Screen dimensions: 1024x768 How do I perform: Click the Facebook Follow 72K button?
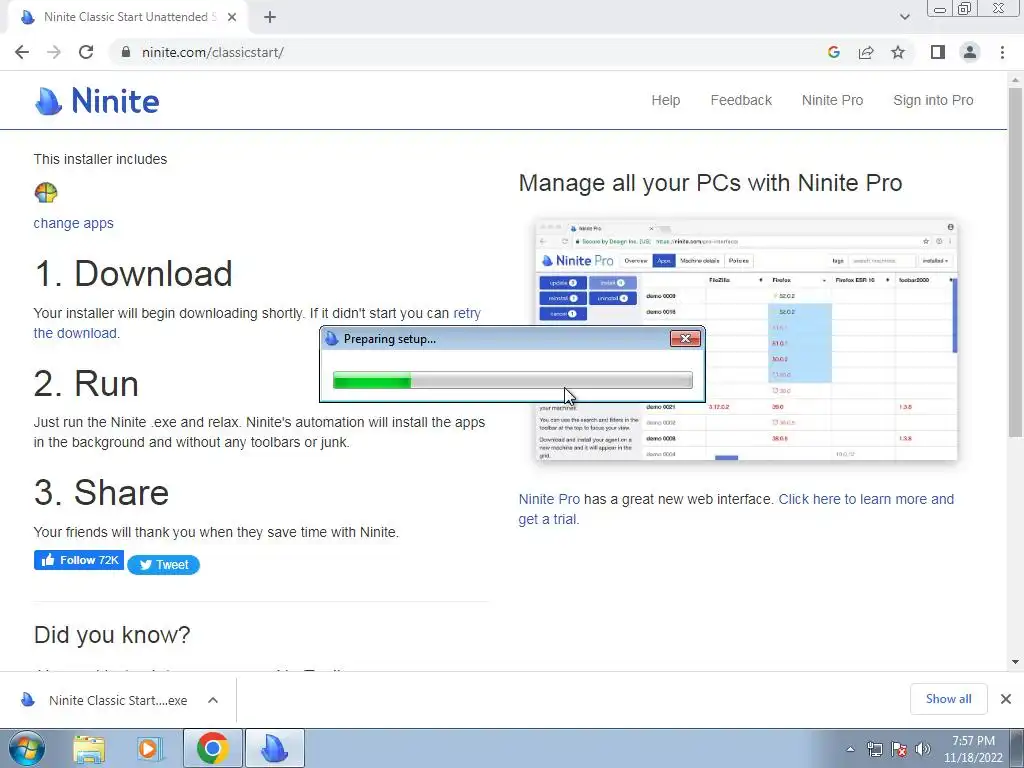79,560
